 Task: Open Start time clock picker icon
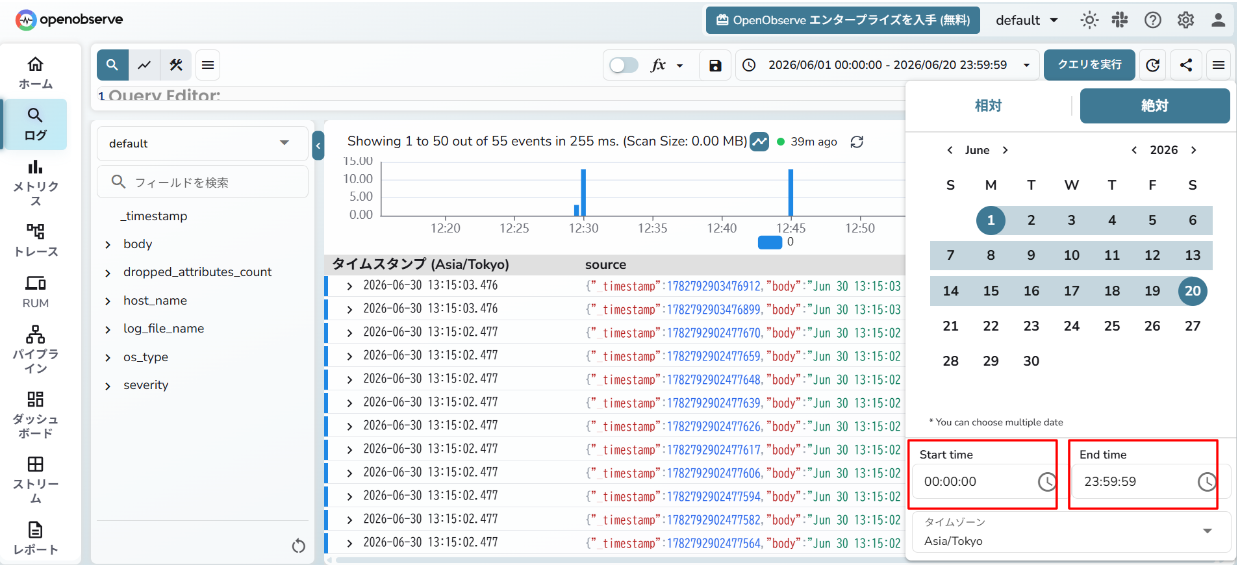(1047, 482)
